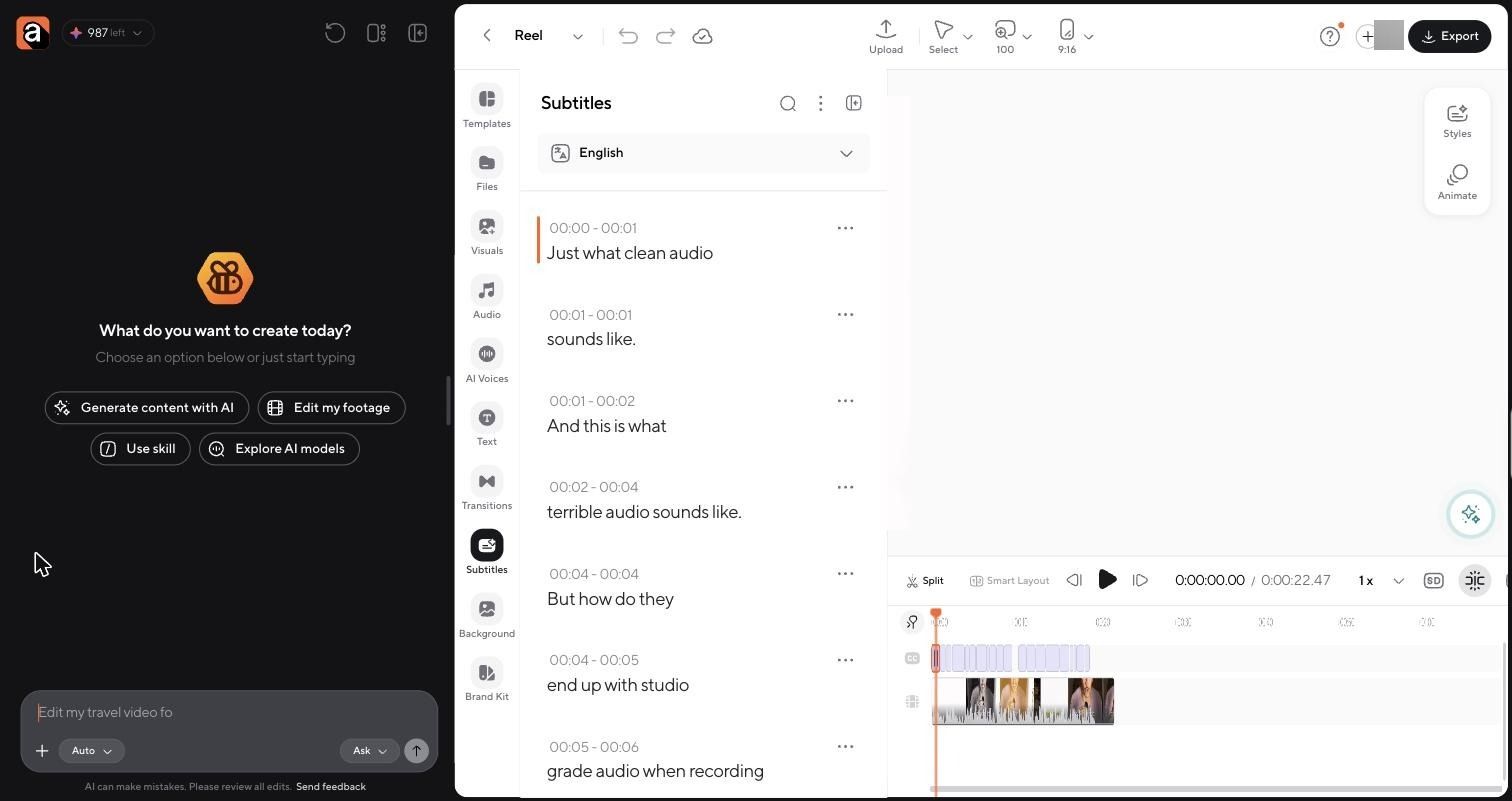Open the AI Voices panel
The height and width of the screenshot is (801, 1512).
pos(487,363)
